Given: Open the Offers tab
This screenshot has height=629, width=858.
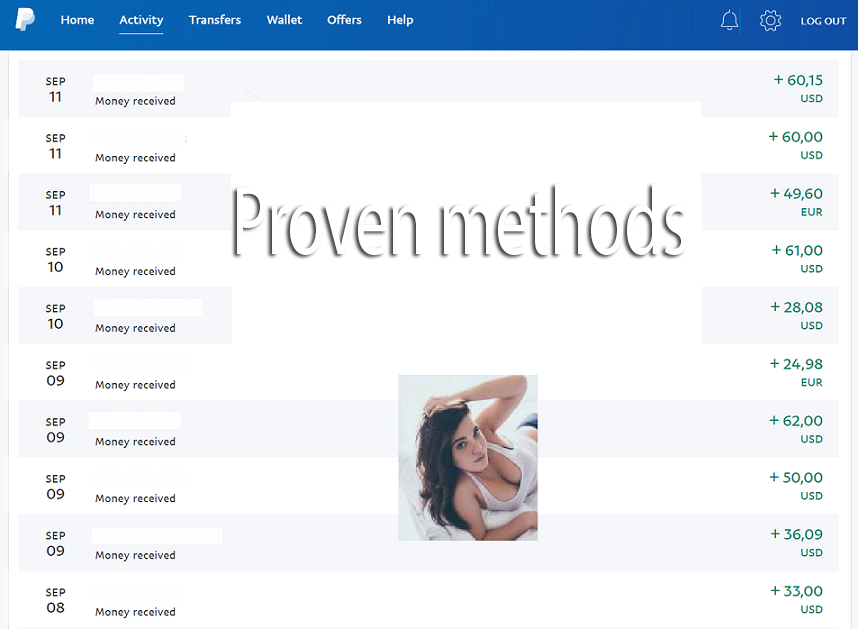Looking at the screenshot, I should coord(344,20).
